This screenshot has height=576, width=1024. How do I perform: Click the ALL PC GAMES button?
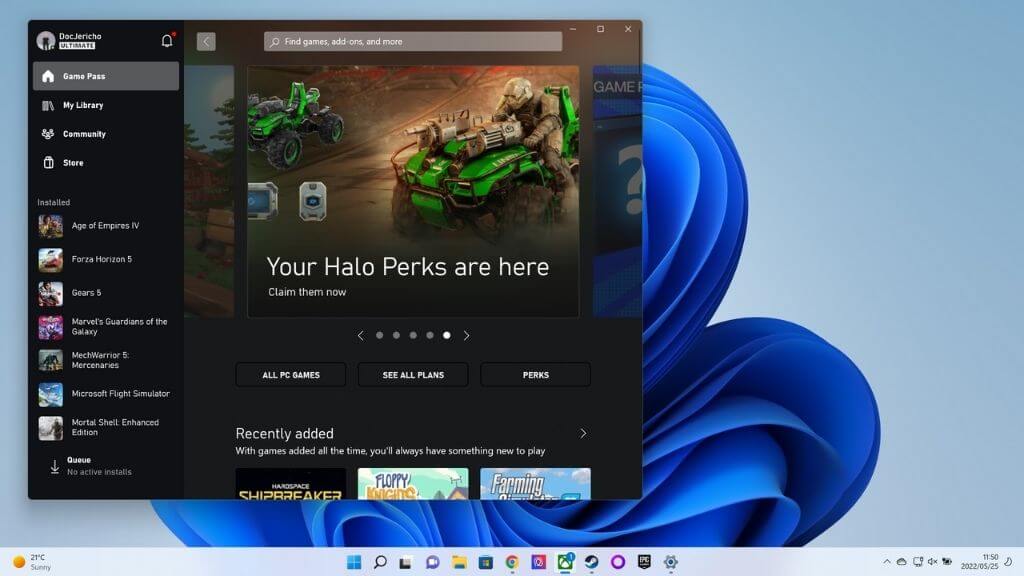[291, 375]
